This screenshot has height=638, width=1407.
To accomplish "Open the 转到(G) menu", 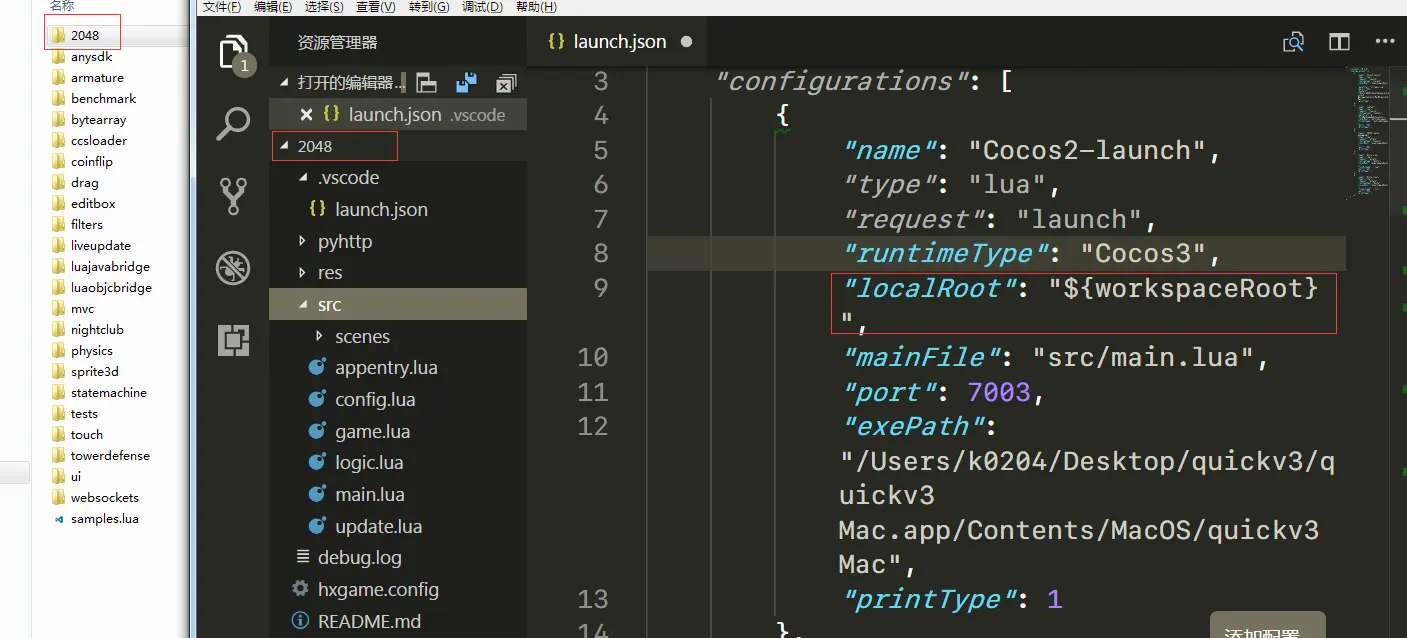I will [x=429, y=7].
